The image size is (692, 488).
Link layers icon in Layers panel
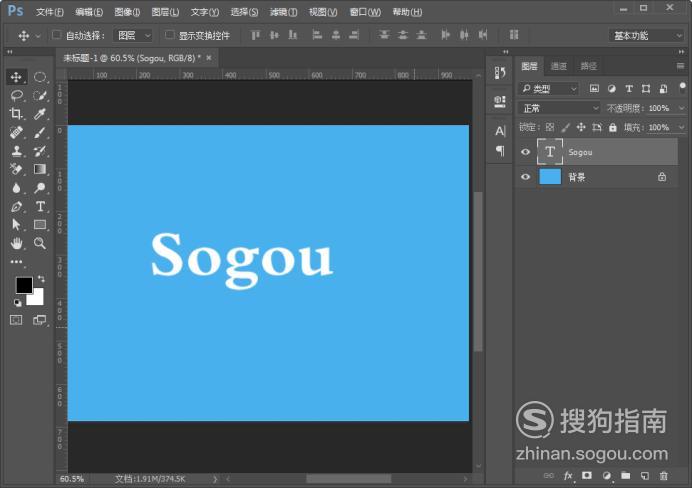tap(549, 476)
